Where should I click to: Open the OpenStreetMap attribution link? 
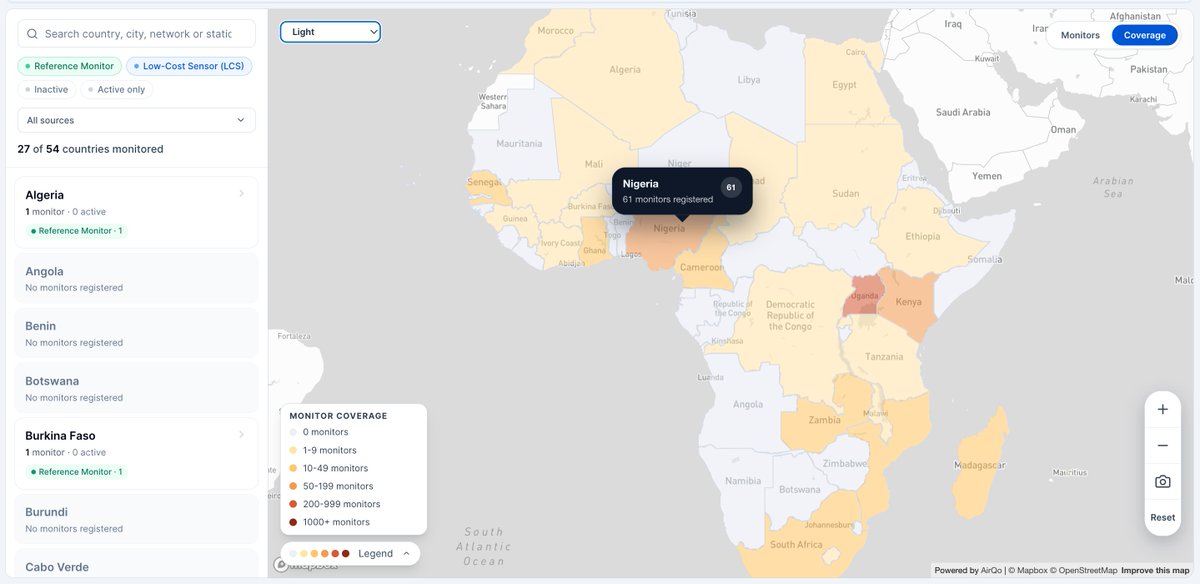tap(1083, 570)
